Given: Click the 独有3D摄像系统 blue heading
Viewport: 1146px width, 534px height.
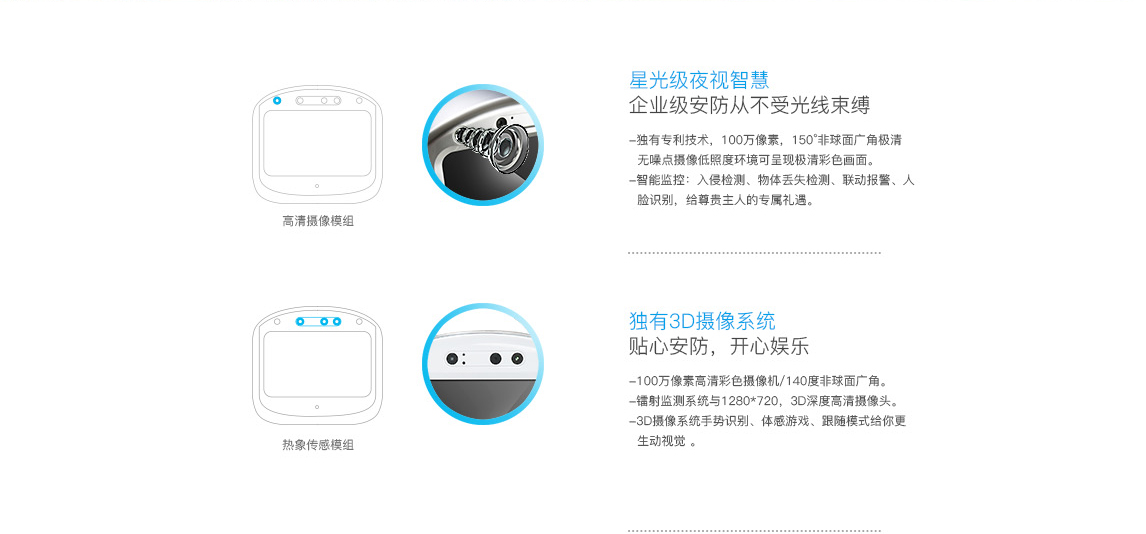Looking at the screenshot, I should click(x=702, y=321).
